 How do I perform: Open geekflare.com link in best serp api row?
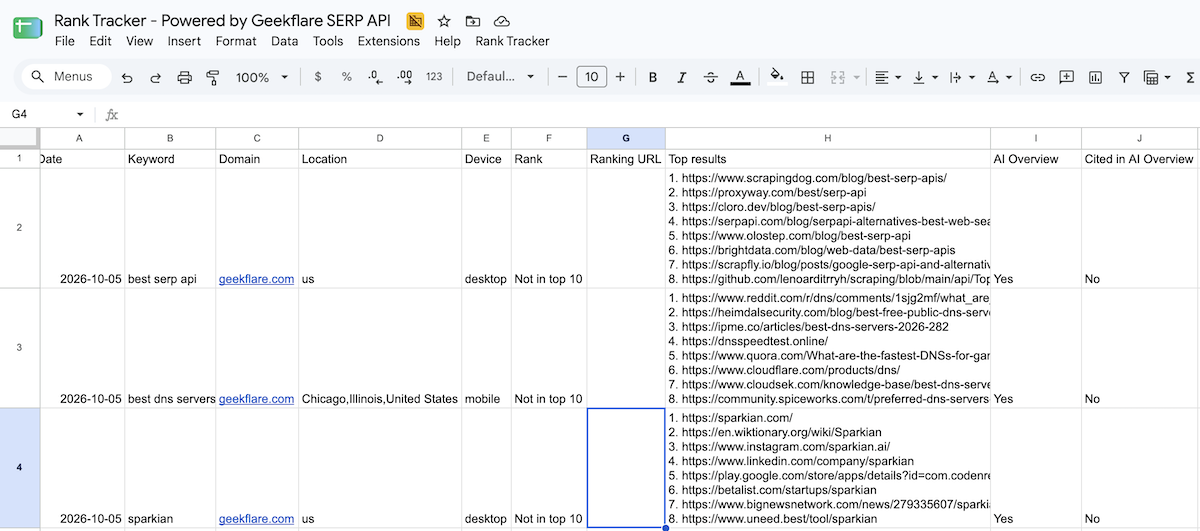tap(256, 279)
